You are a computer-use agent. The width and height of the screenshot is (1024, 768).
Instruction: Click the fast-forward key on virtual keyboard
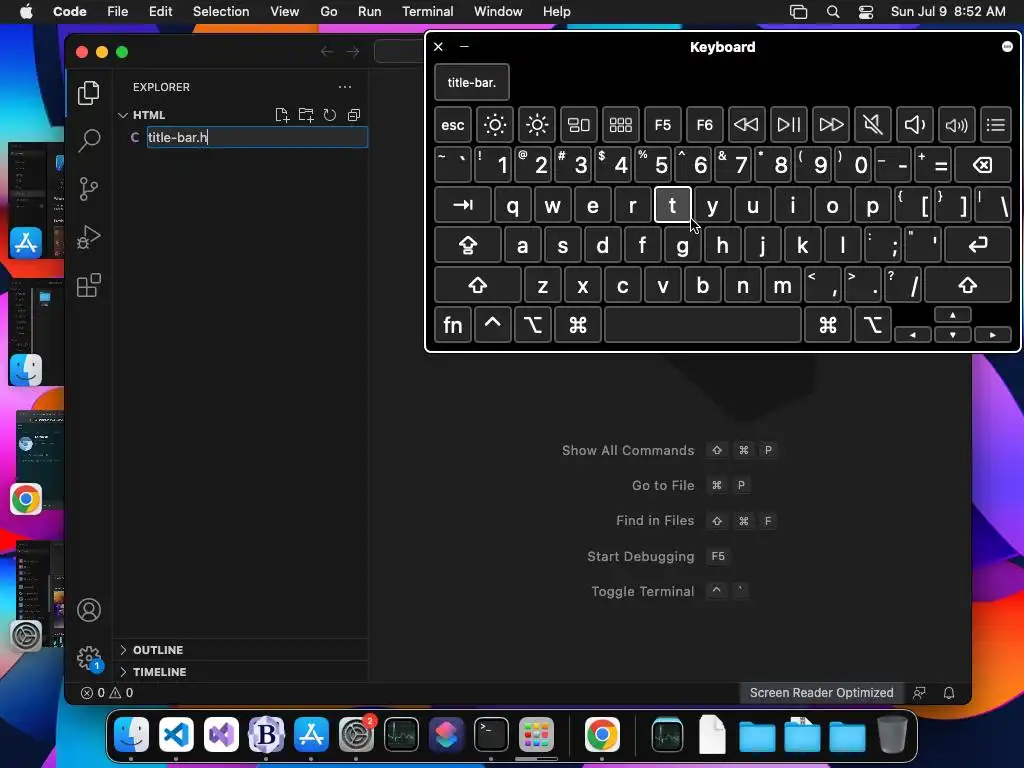[831, 125]
